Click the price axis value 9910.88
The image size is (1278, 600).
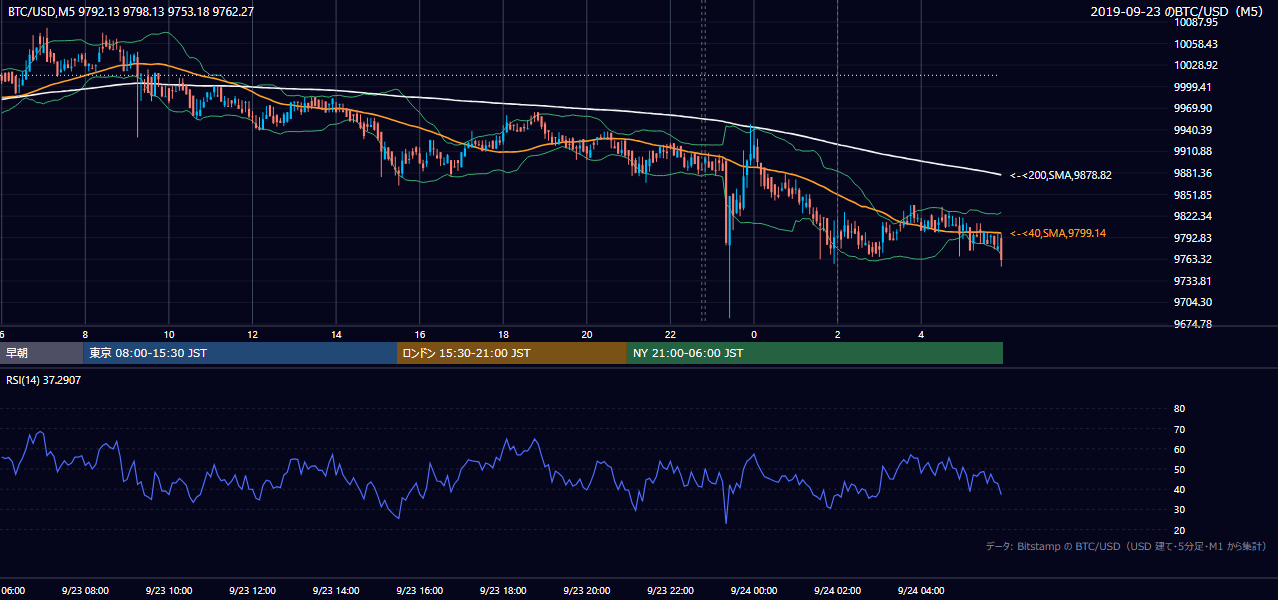click(x=1193, y=151)
